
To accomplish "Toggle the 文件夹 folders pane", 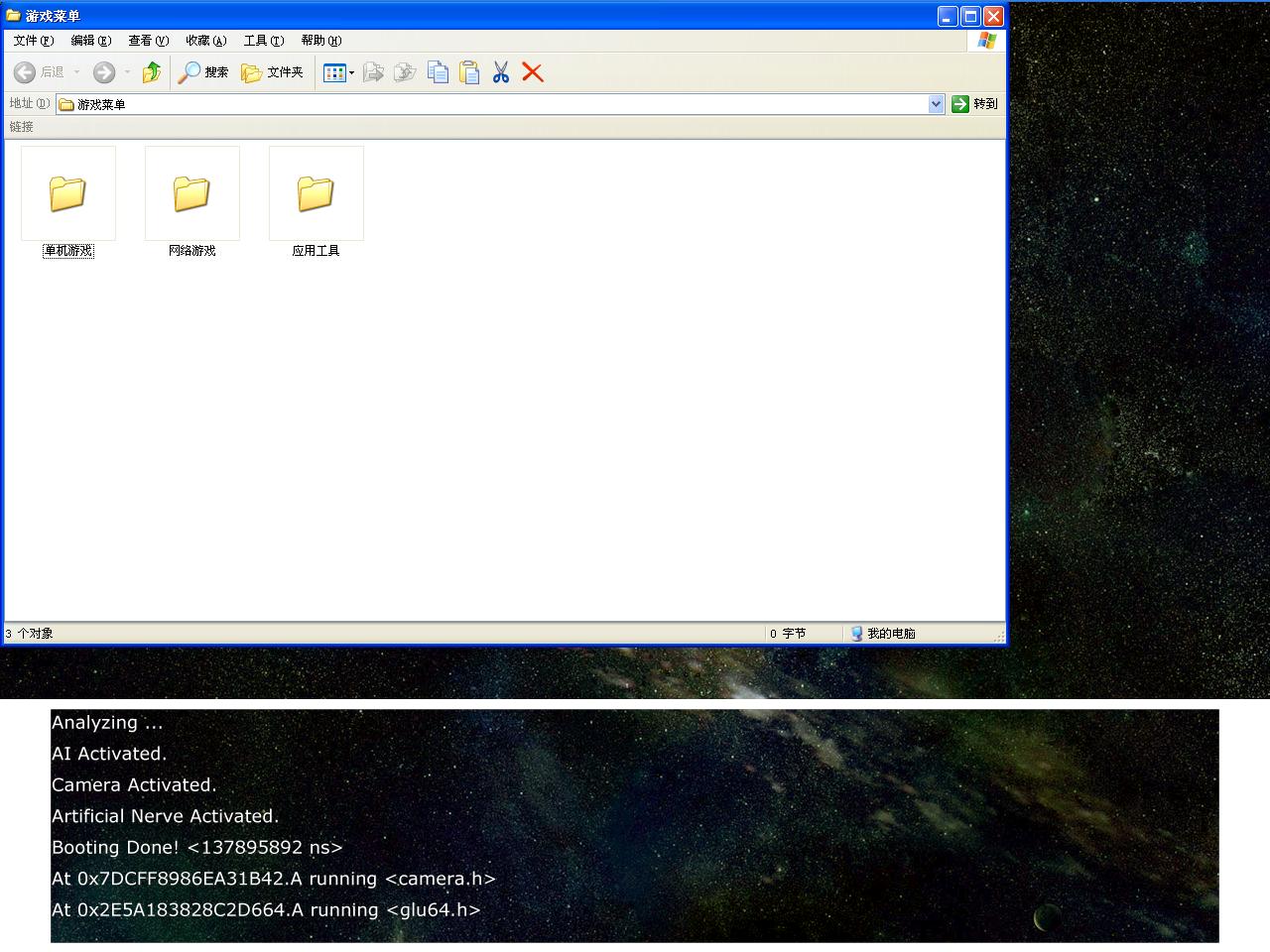I will (x=272, y=72).
